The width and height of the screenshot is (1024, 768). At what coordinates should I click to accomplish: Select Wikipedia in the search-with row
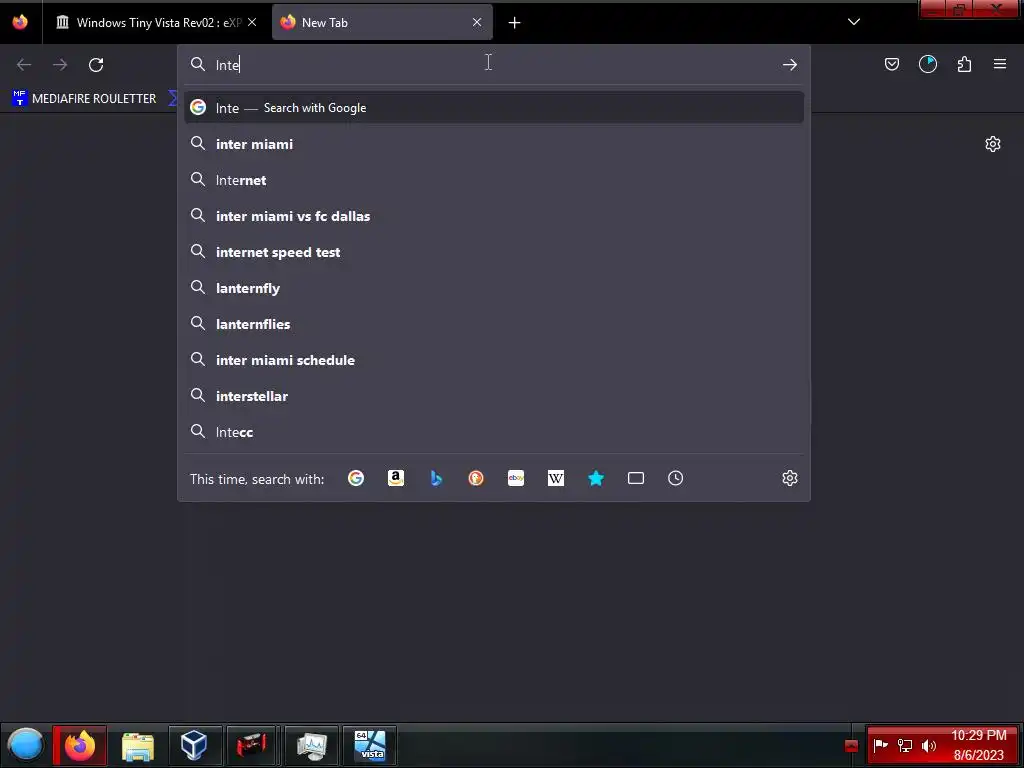556,478
